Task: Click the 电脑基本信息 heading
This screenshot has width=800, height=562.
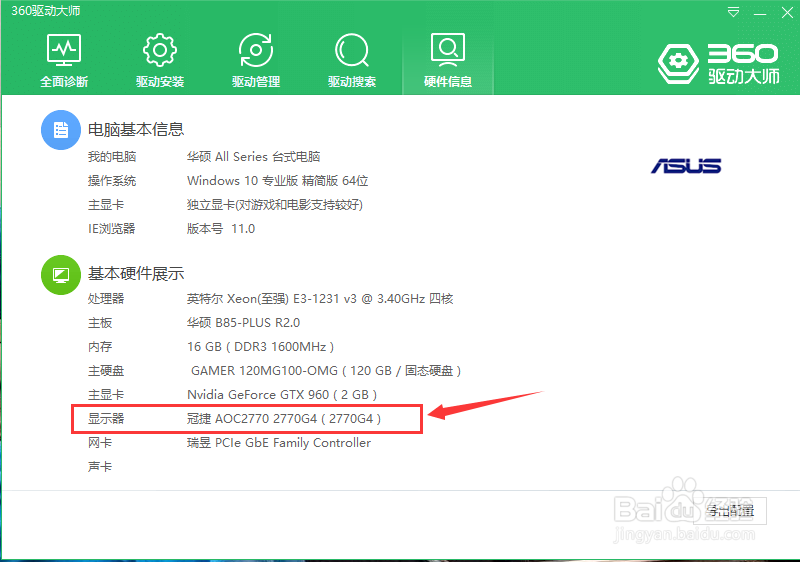Action: (x=136, y=130)
